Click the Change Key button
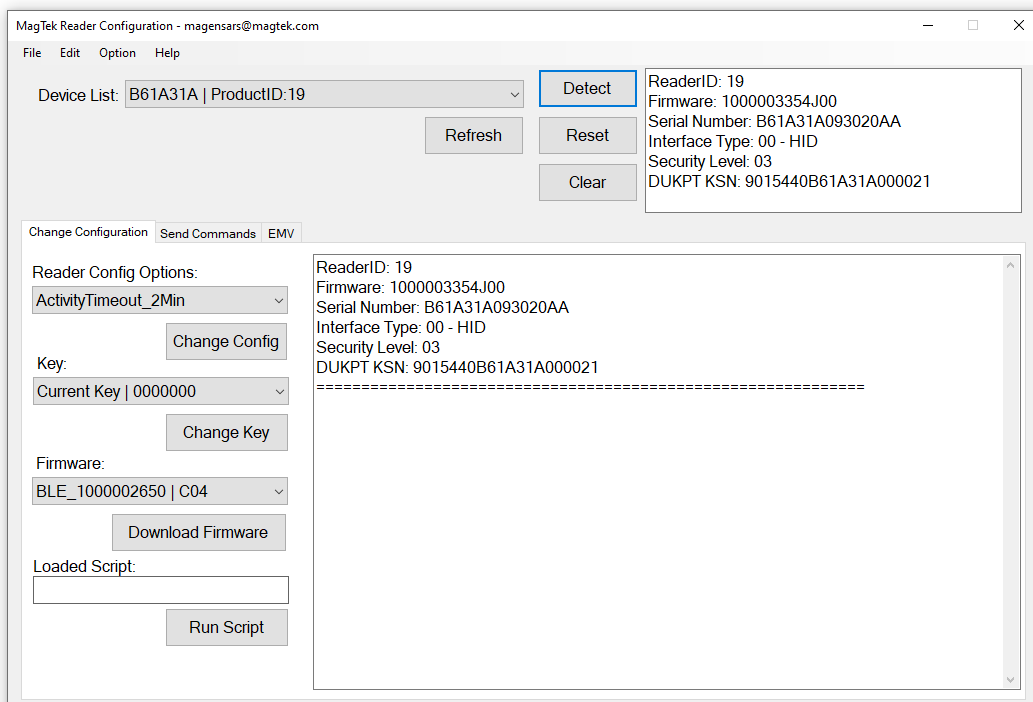Viewport: 1033px width, 702px height. pos(226,432)
